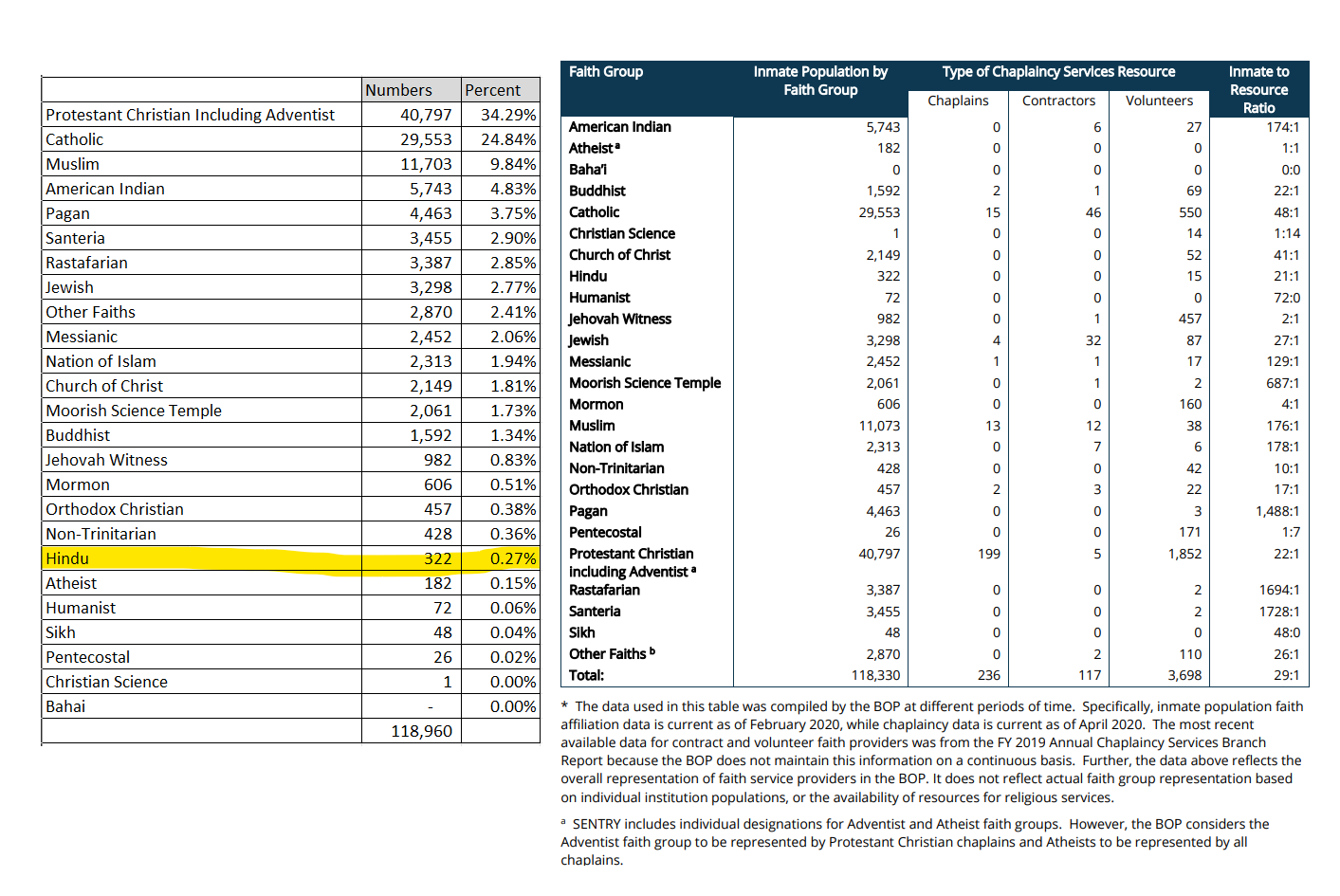Select the Numbers column header
This screenshot has height=896, width=1340.
click(398, 90)
